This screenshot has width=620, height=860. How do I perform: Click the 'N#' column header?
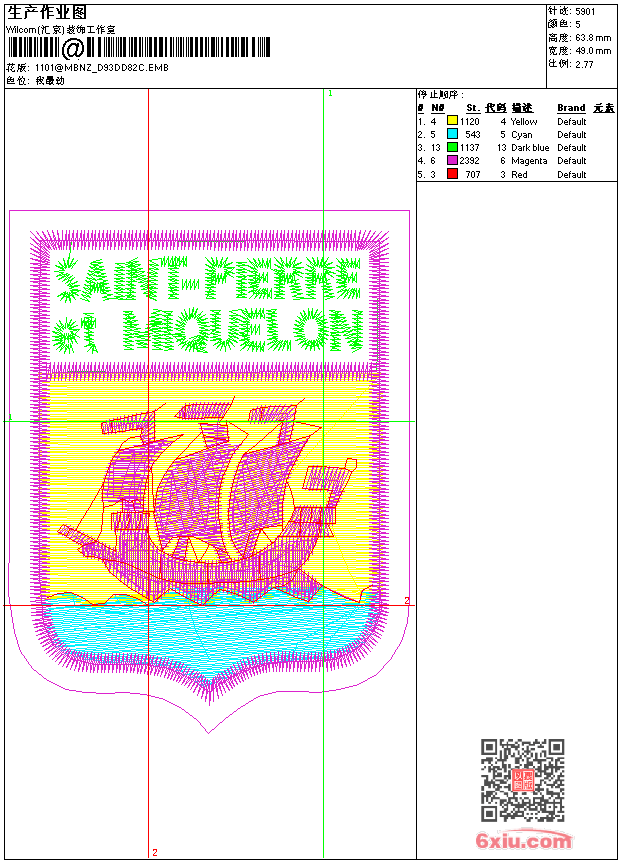(437, 108)
